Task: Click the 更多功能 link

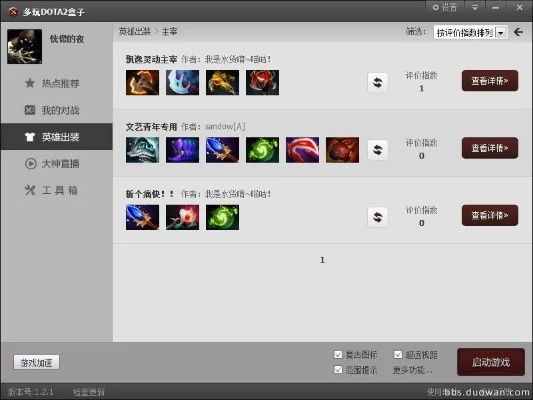Action: coord(413,370)
